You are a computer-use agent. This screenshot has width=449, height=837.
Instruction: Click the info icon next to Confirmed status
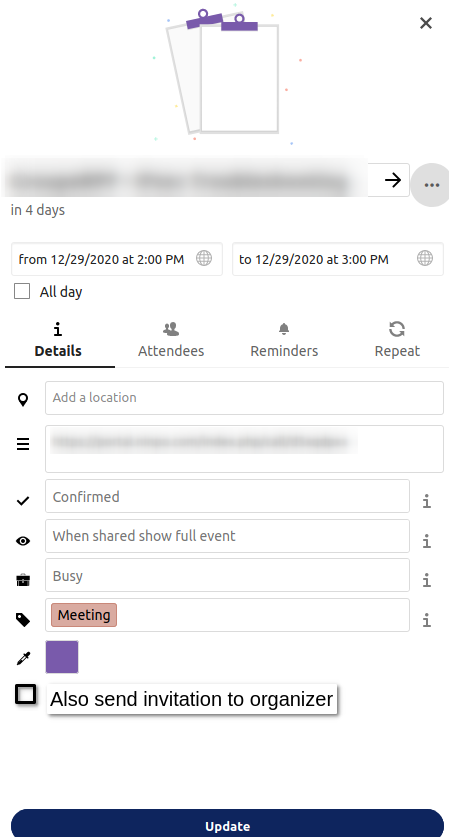(427, 501)
